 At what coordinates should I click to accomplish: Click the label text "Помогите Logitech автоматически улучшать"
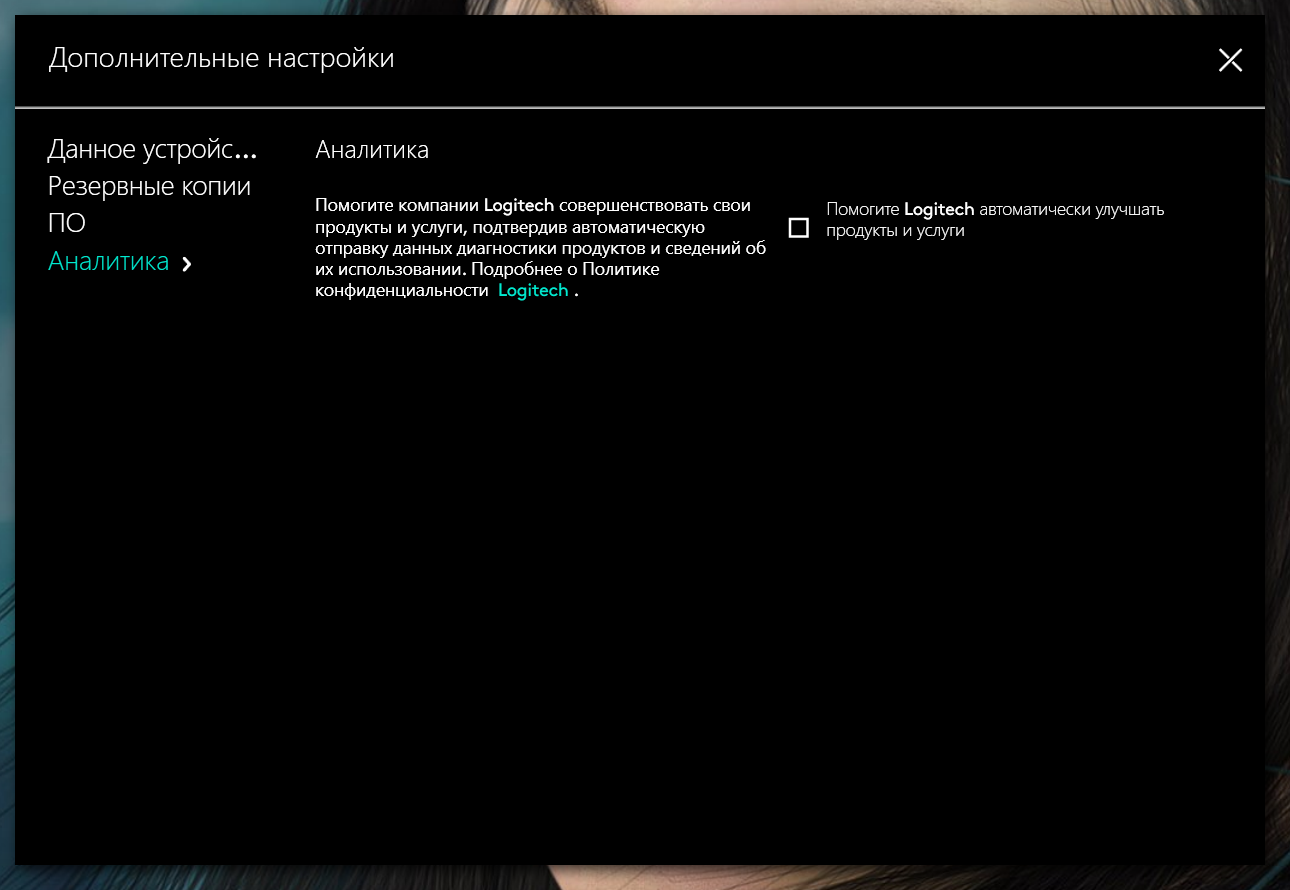coord(995,210)
